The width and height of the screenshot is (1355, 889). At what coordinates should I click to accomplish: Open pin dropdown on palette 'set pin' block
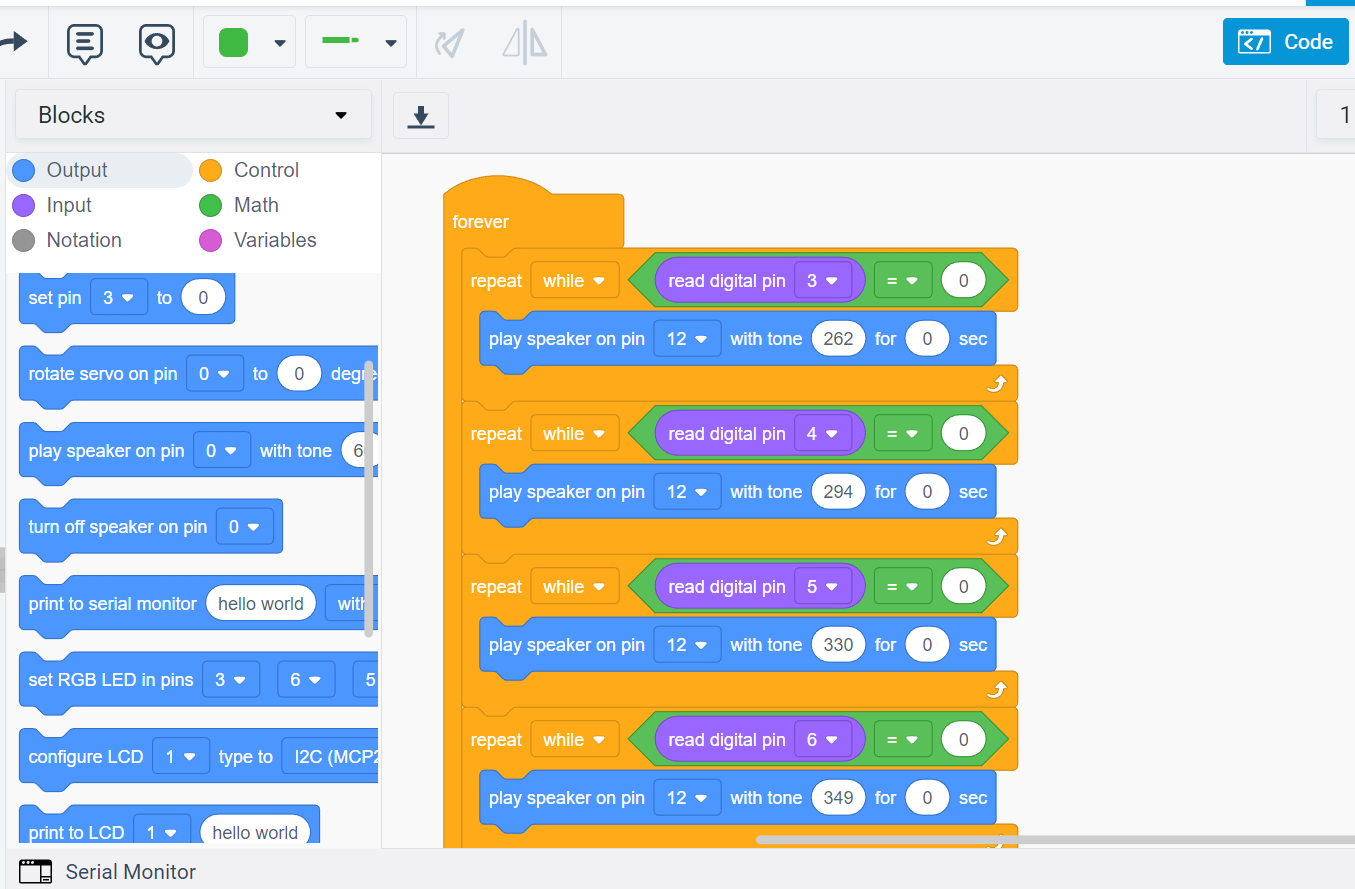point(119,298)
